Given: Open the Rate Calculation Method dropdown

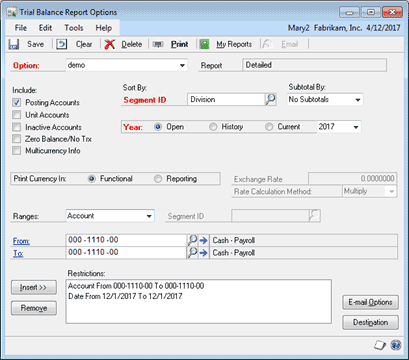Looking at the screenshot, I should tap(391, 192).
